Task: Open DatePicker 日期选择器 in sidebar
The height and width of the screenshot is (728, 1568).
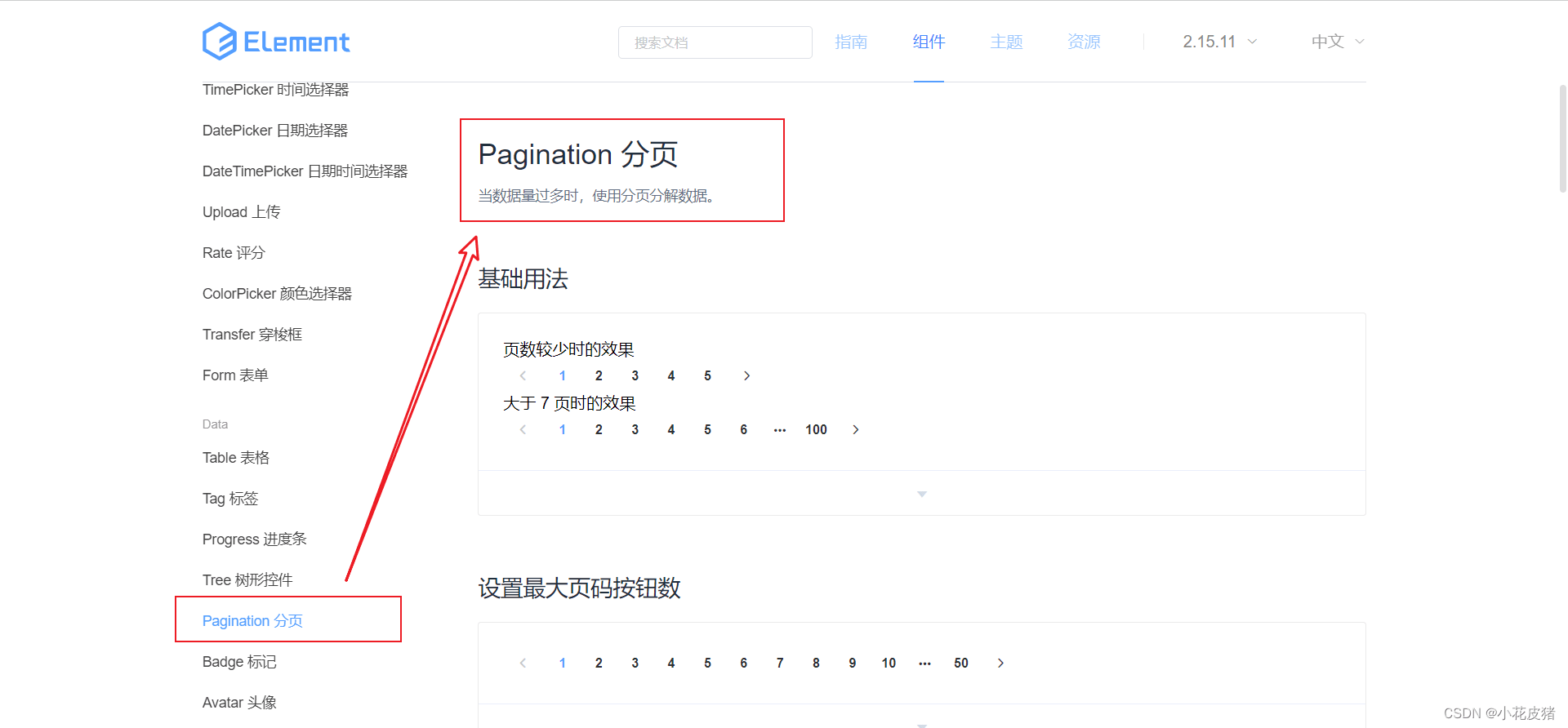Action: pyautogui.click(x=275, y=131)
